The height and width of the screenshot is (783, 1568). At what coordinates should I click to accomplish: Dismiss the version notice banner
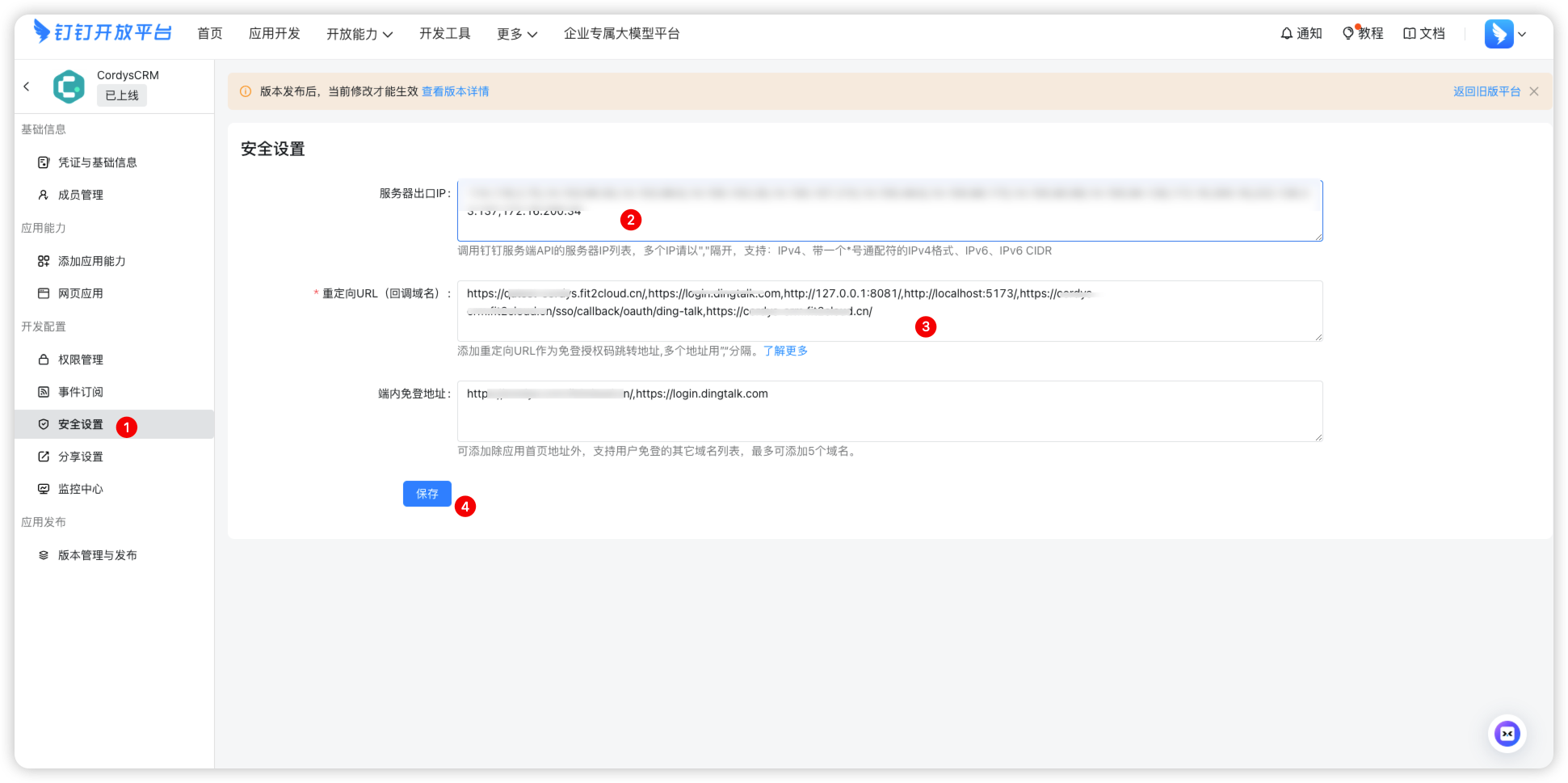click(1534, 91)
